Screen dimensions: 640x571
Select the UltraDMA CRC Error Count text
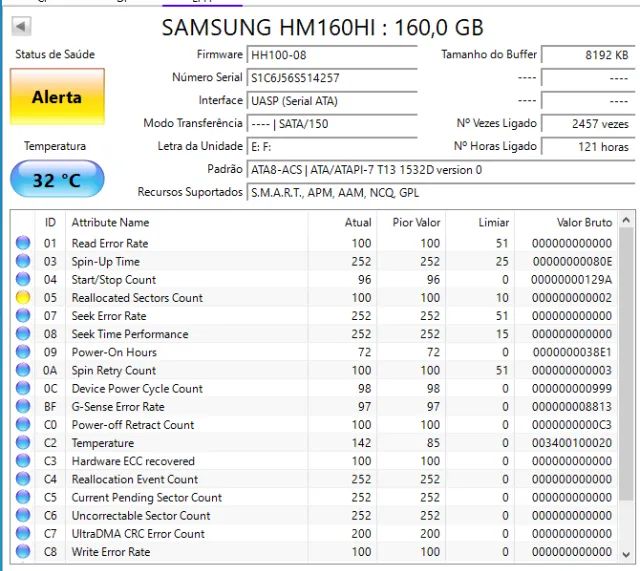(x=138, y=533)
